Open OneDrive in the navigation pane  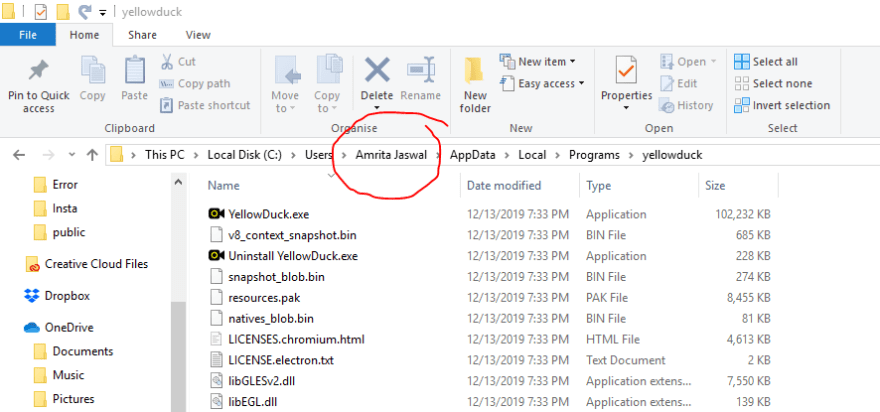58,328
